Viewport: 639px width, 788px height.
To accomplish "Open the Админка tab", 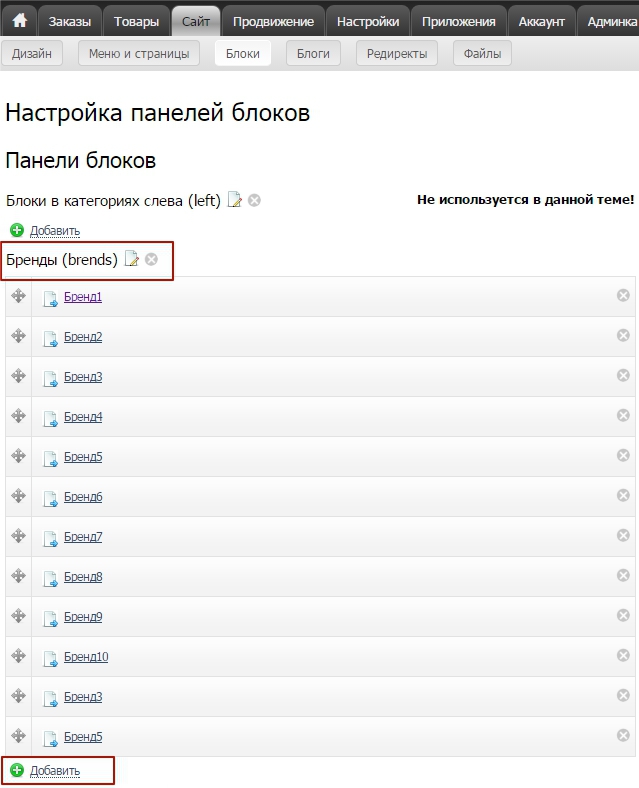I will coord(609,21).
